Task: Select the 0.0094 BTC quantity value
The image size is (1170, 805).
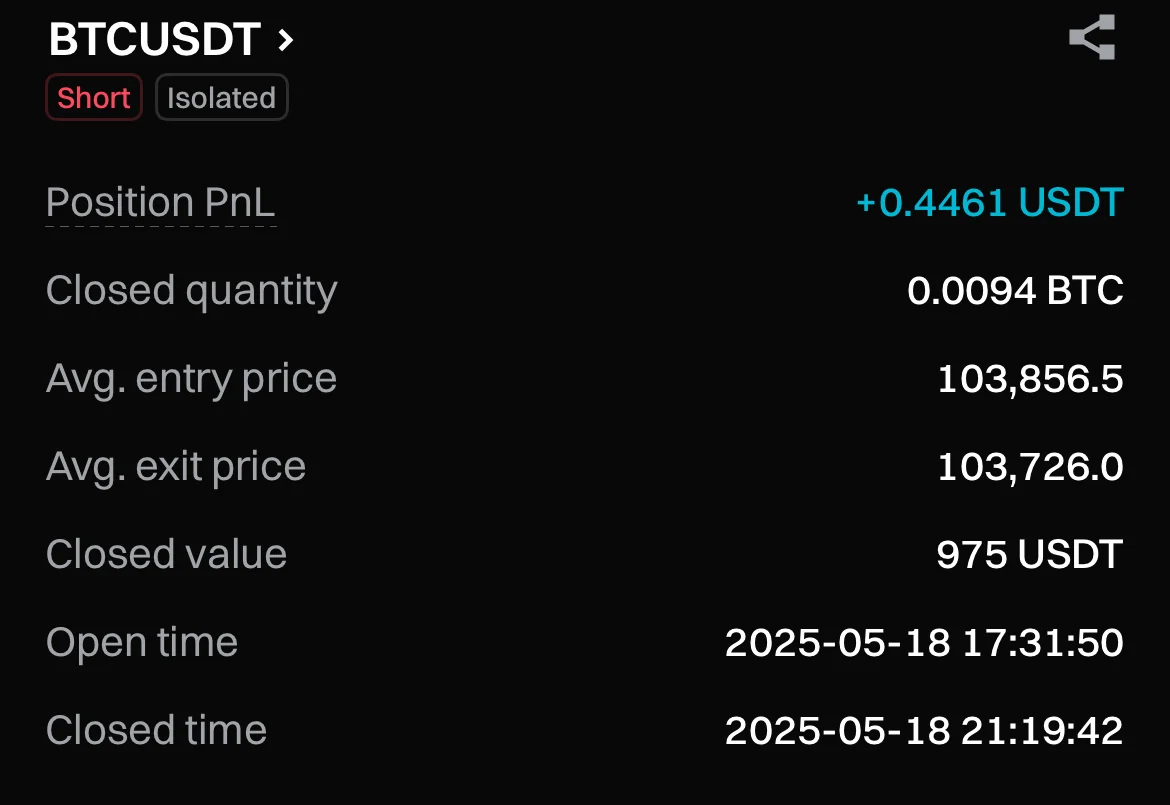Action: tap(1015, 291)
